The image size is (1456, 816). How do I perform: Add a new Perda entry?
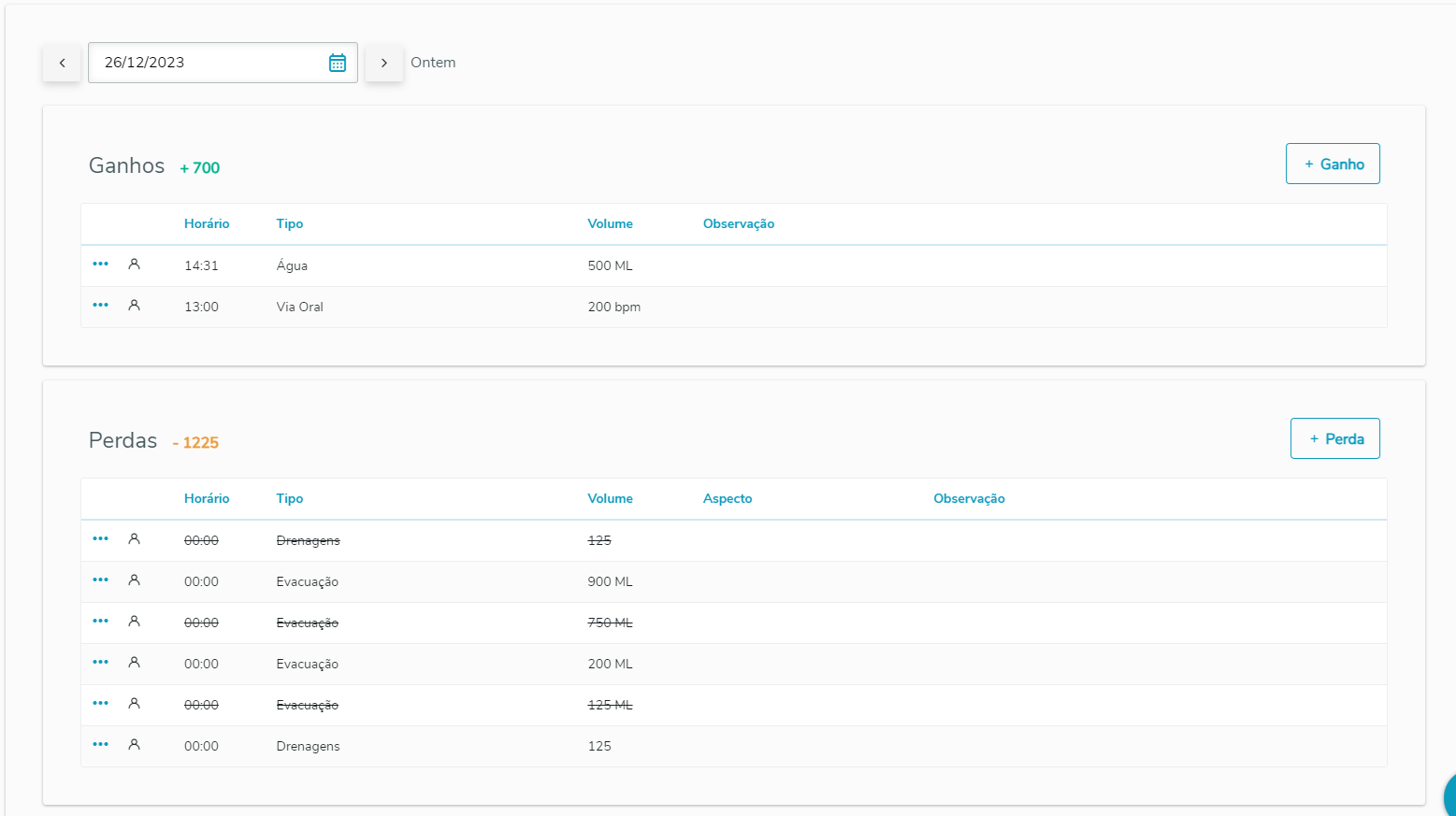tap(1334, 438)
